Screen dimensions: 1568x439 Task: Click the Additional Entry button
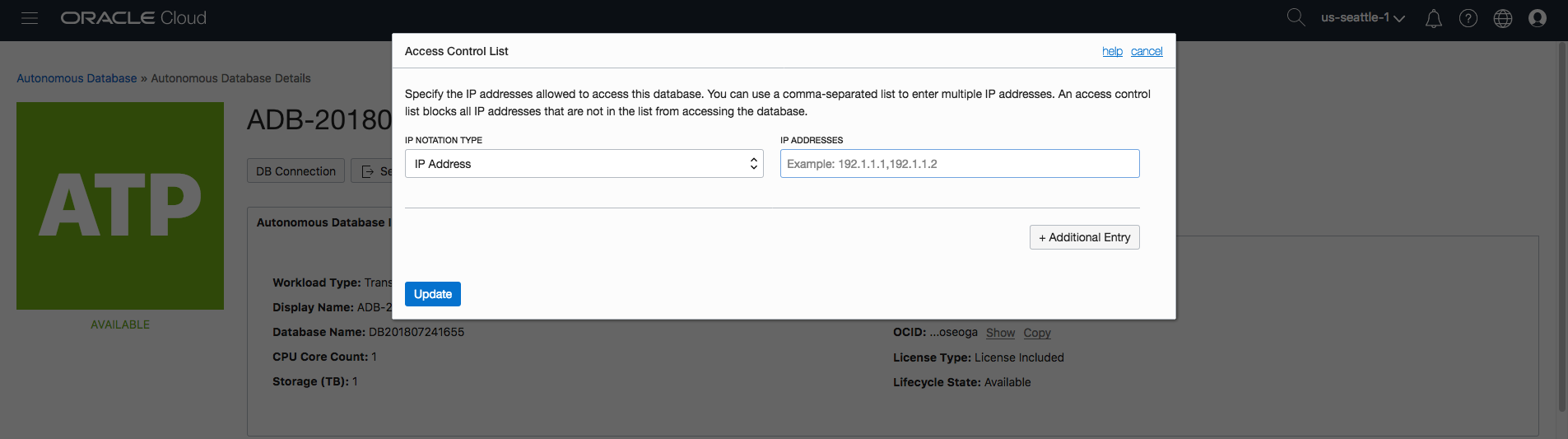[1084, 237]
